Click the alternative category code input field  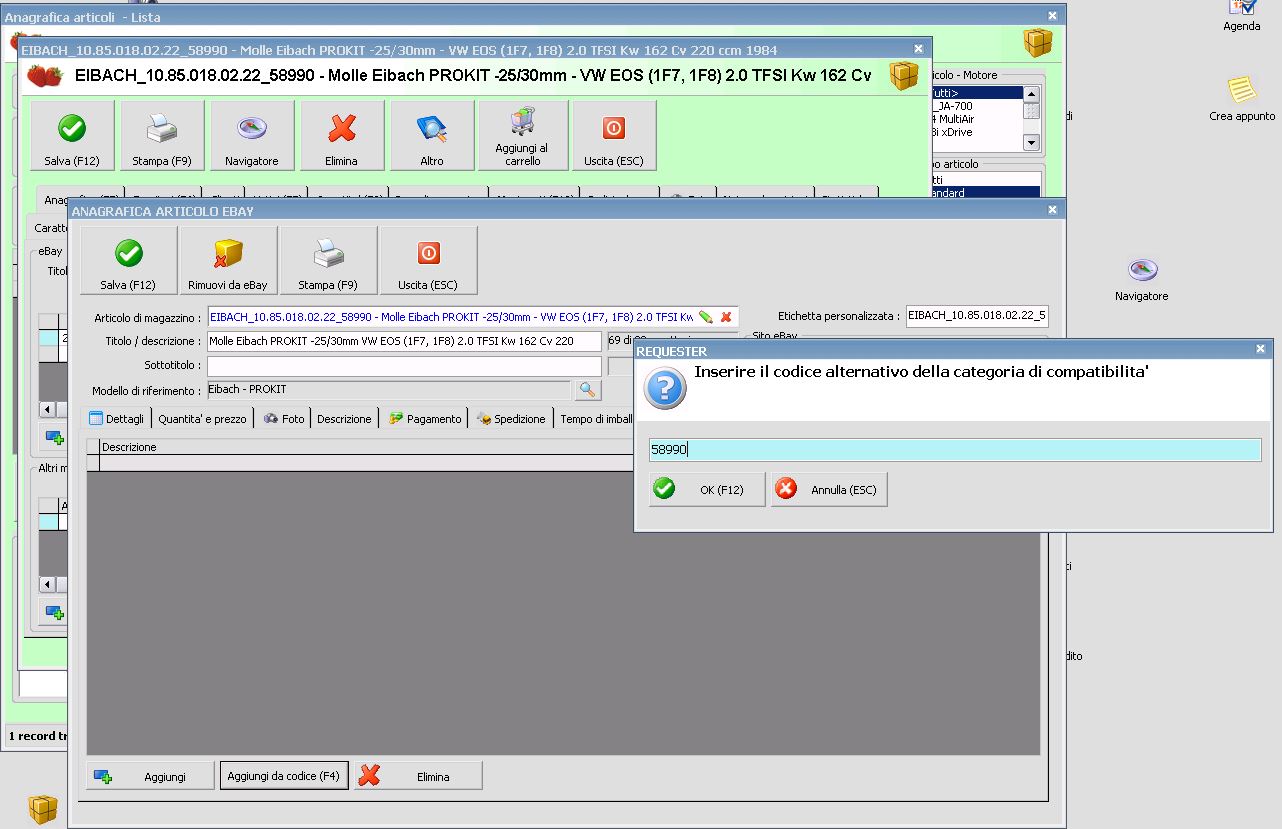click(x=955, y=450)
